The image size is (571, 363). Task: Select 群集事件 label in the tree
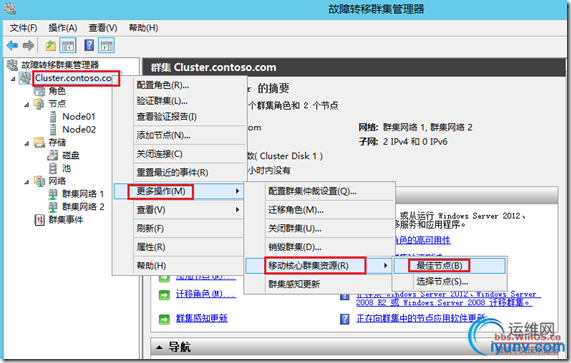(x=66, y=220)
